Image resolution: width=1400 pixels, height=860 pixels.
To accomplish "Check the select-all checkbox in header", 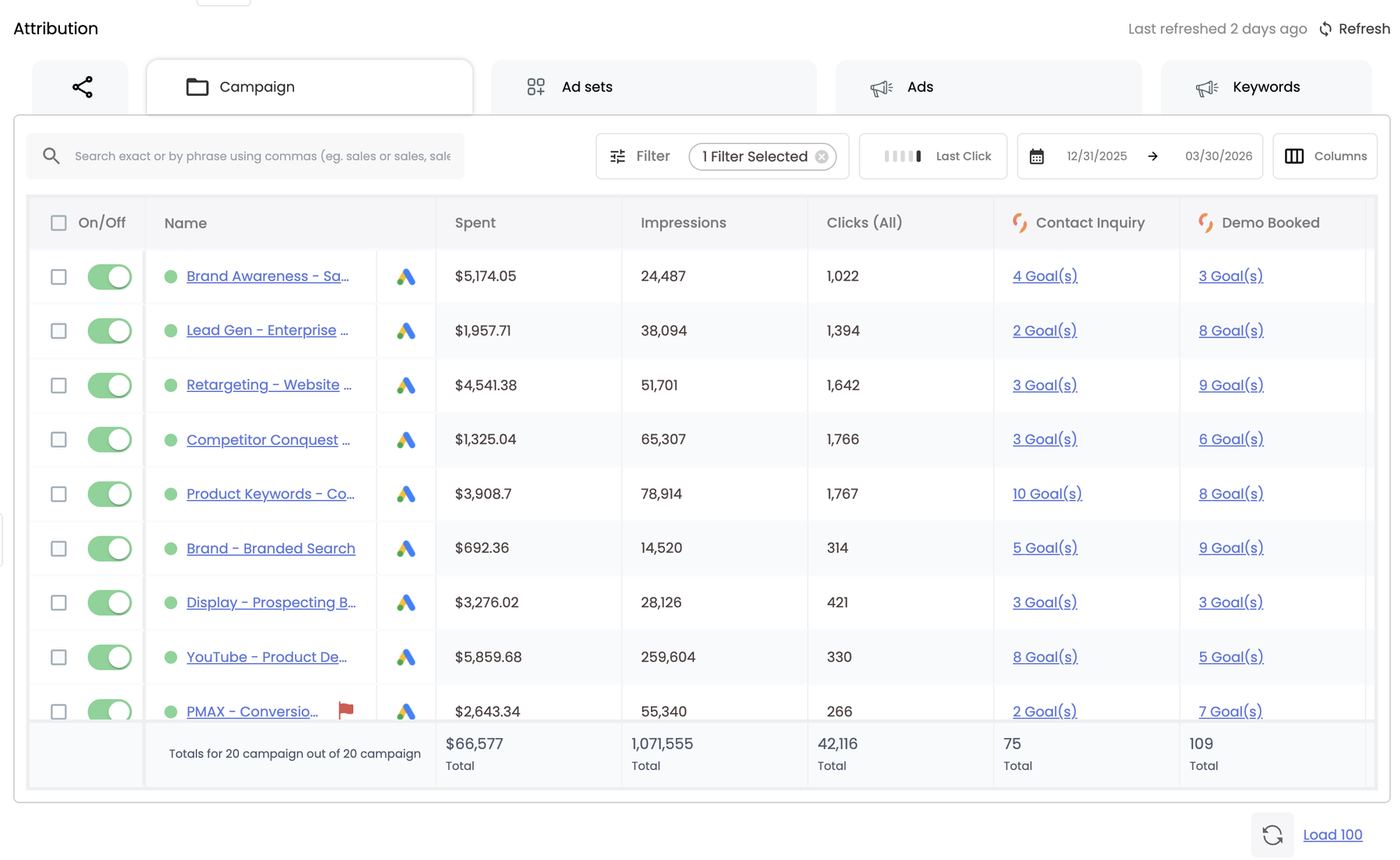I will click(x=59, y=223).
